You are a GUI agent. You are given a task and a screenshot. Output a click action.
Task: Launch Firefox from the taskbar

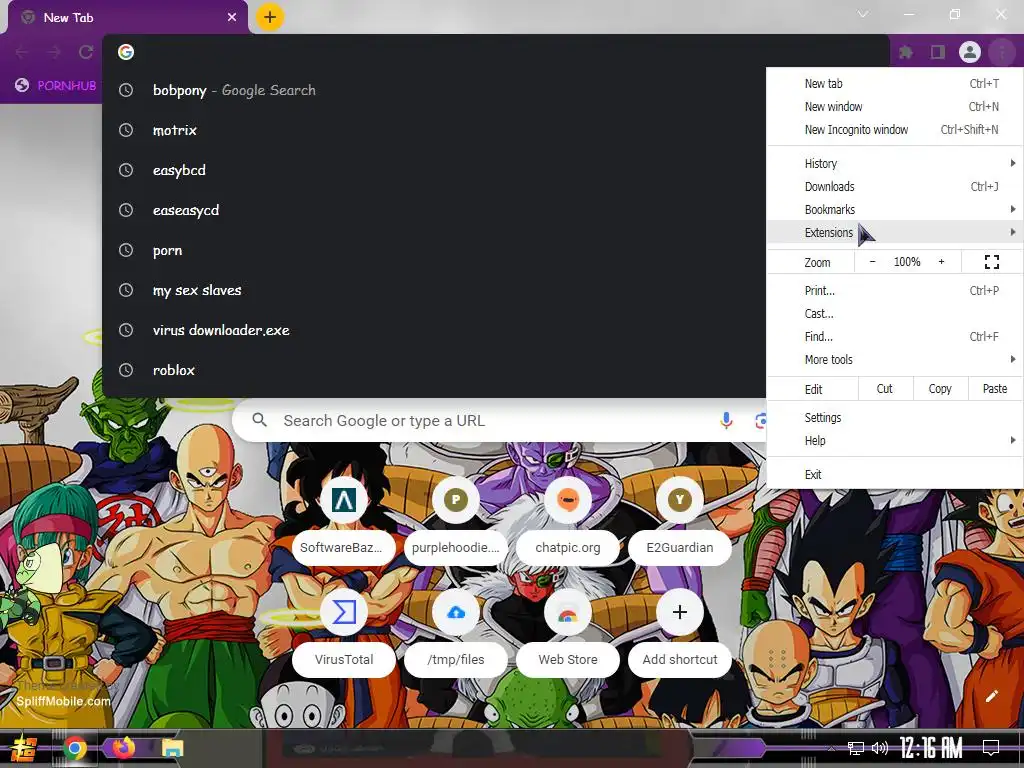(x=123, y=748)
